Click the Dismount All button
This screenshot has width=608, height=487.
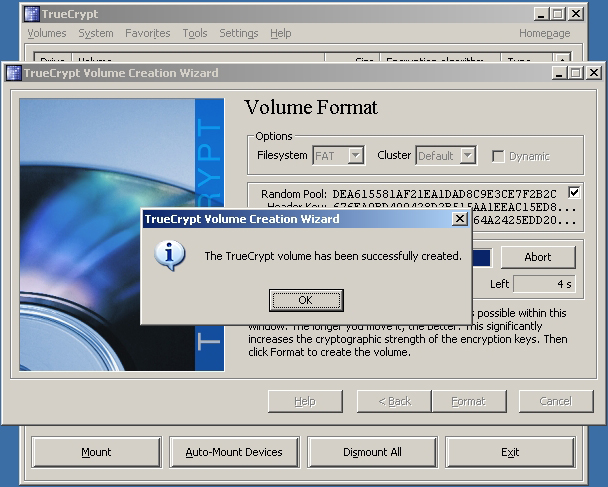(372, 452)
